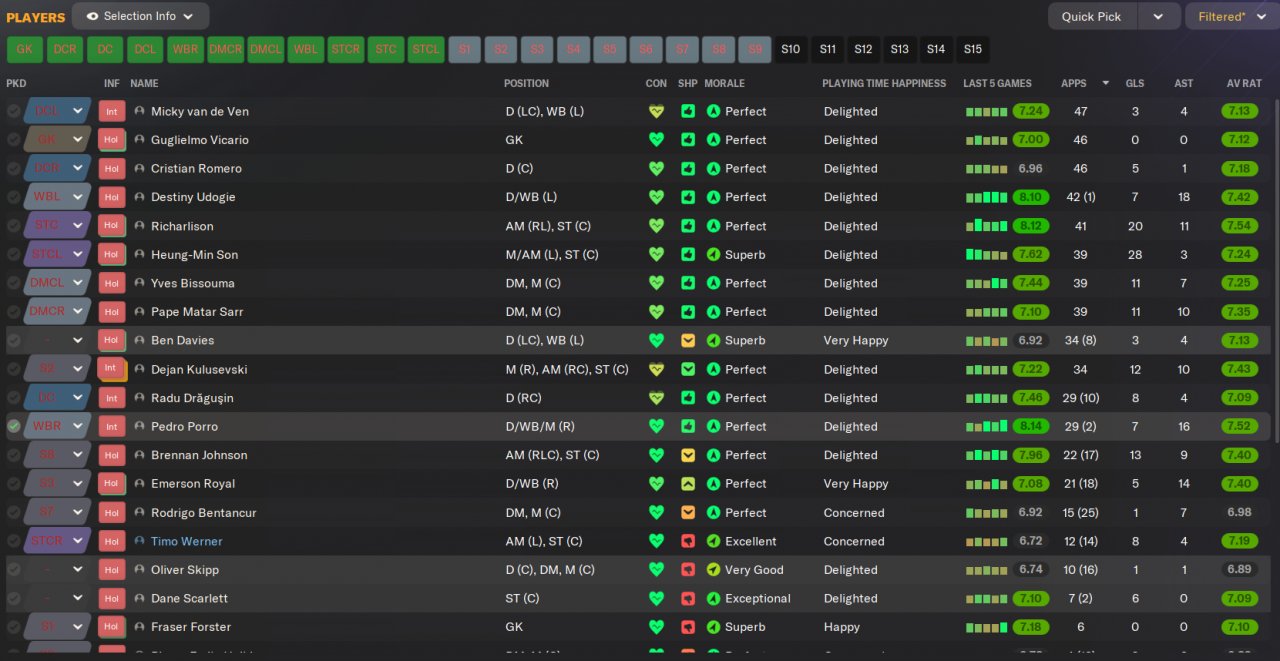Toggle the green picked checkmark for Pedro Porro
This screenshot has height=661, width=1280.
tap(14, 426)
